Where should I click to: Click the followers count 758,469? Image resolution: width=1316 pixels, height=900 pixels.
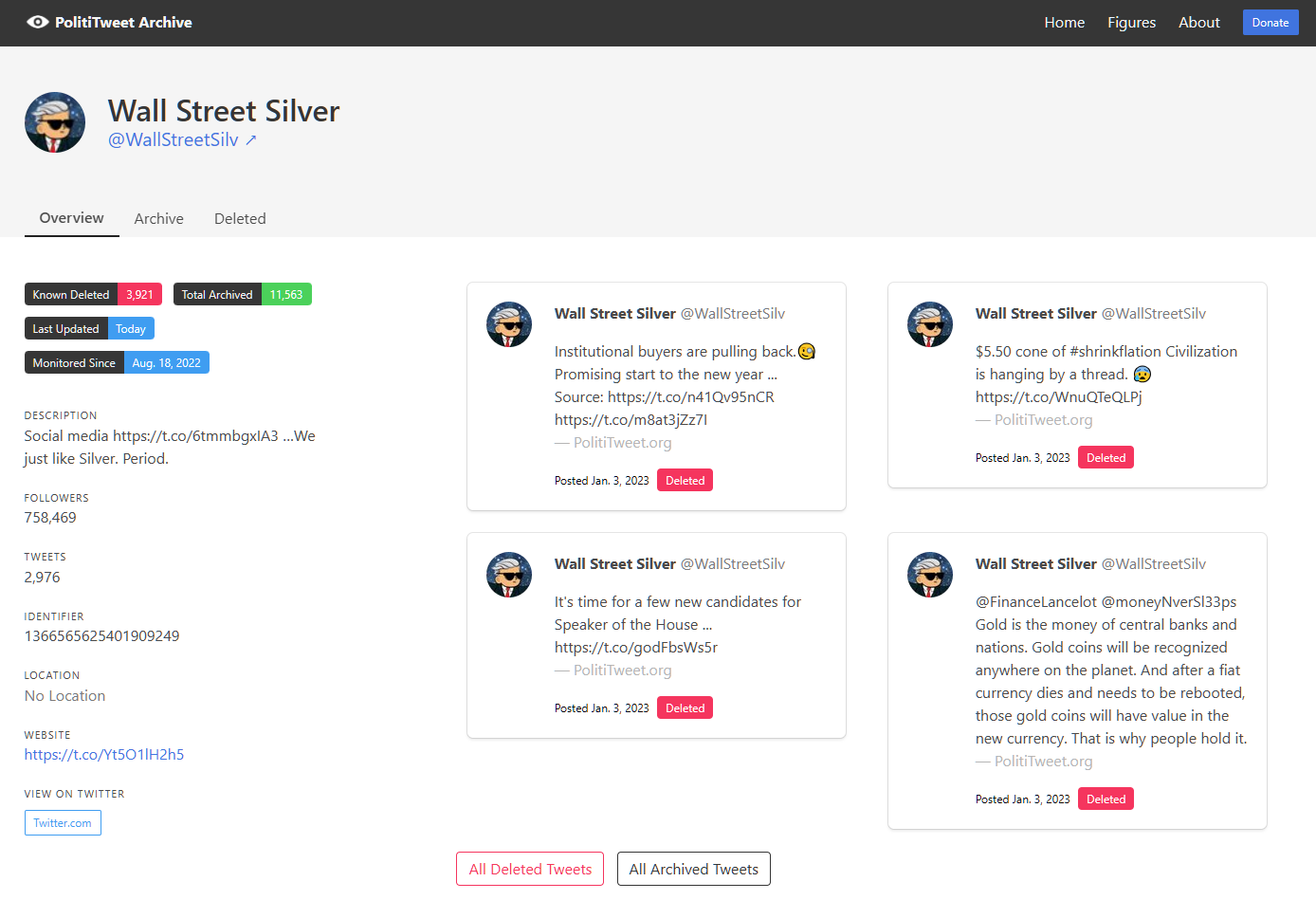point(50,518)
